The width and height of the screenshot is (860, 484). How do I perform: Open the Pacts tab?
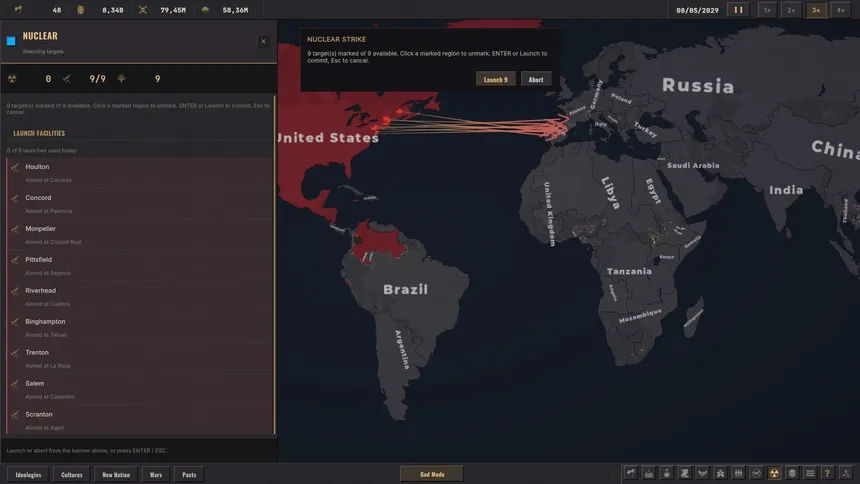(189, 475)
